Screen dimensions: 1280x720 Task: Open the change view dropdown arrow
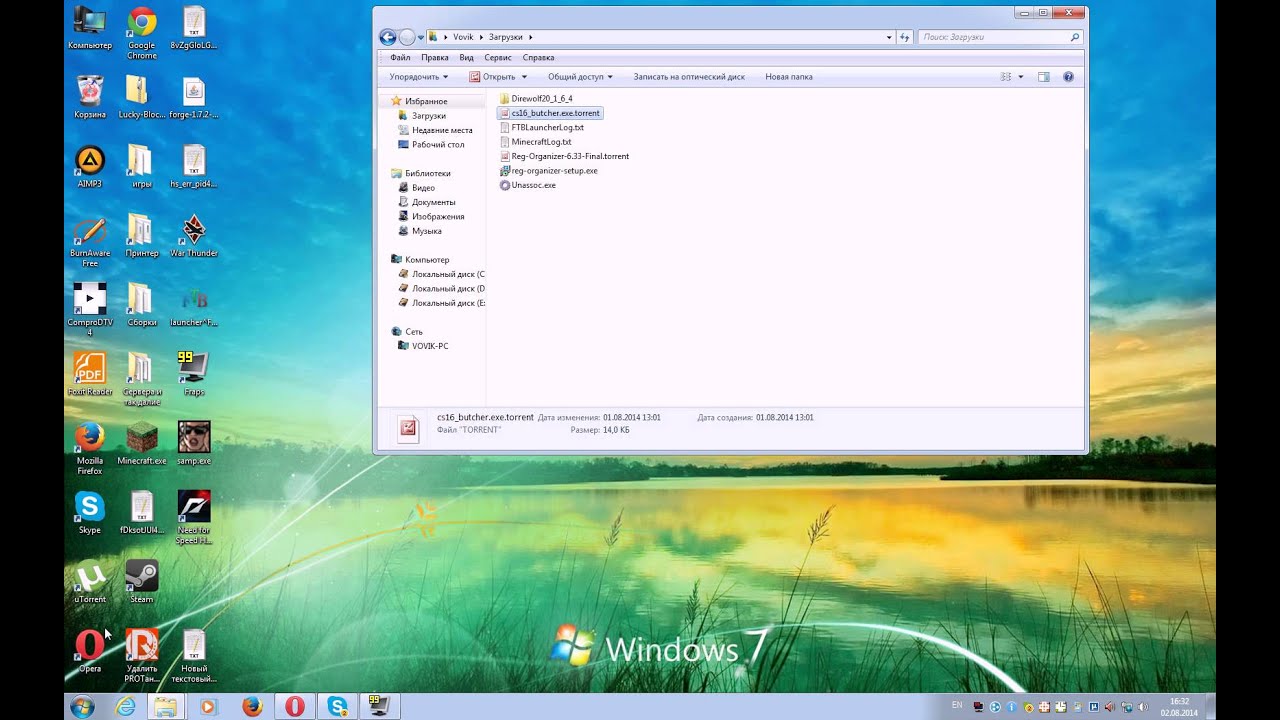click(1020, 77)
